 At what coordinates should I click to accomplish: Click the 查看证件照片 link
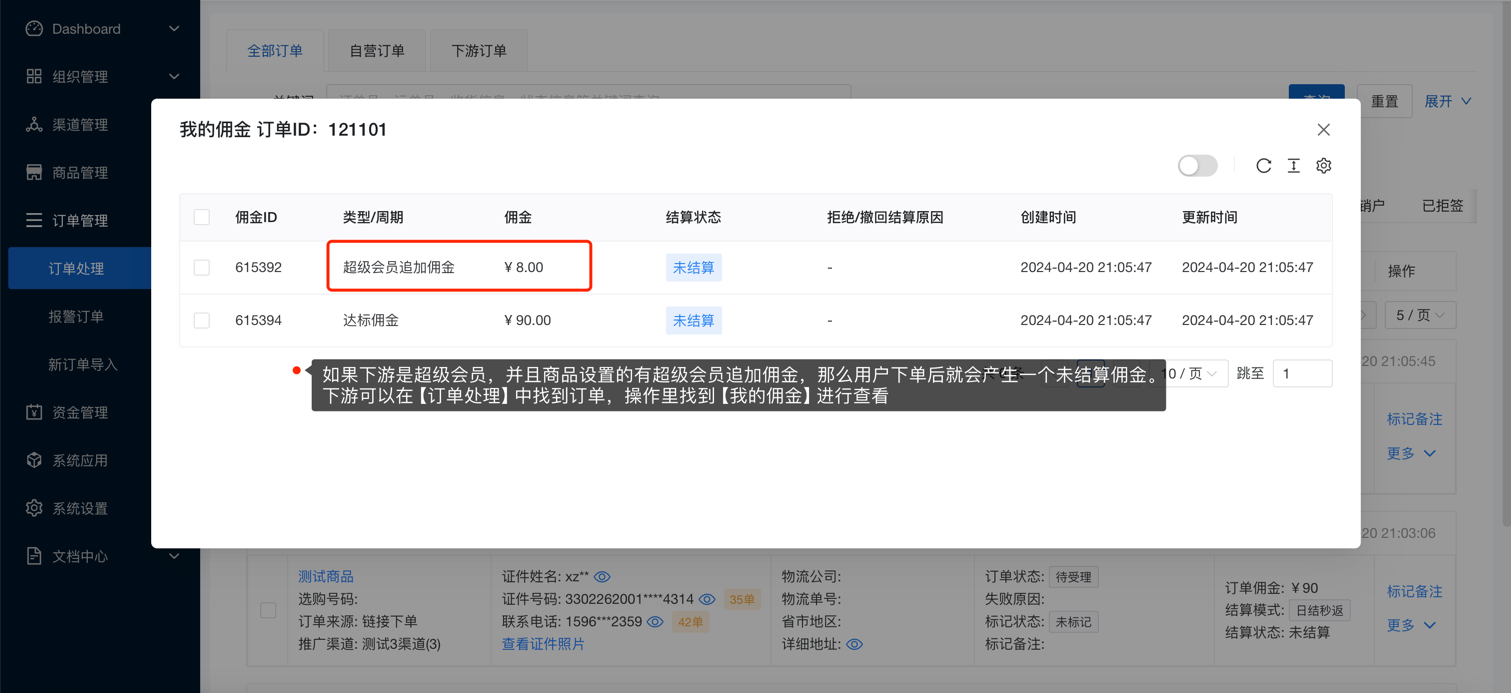pyautogui.click(x=543, y=645)
